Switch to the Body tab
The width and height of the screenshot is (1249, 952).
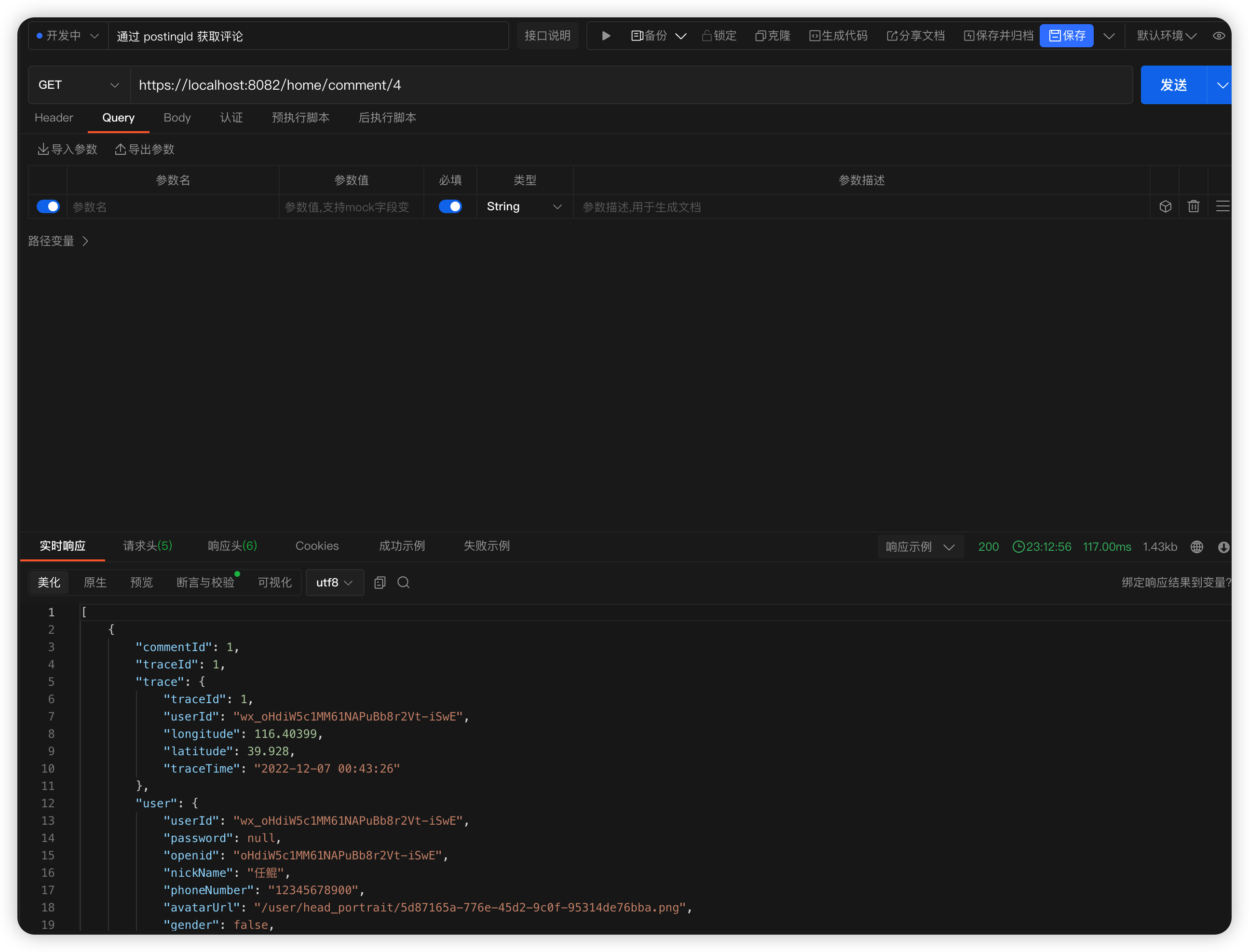(x=177, y=118)
